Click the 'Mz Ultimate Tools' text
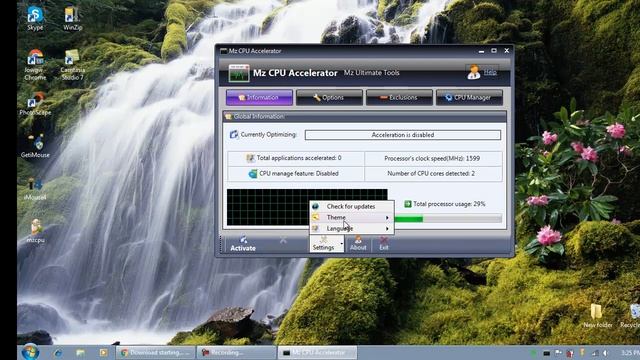Viewport: 640px width, 360px height. pos(371,73)
